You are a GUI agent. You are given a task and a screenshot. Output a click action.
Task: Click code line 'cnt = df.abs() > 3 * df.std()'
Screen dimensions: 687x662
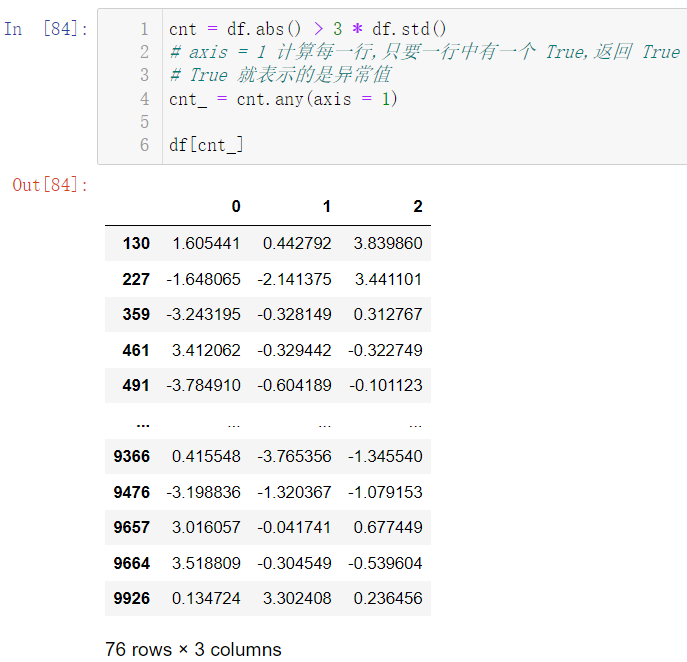(308, 29)
